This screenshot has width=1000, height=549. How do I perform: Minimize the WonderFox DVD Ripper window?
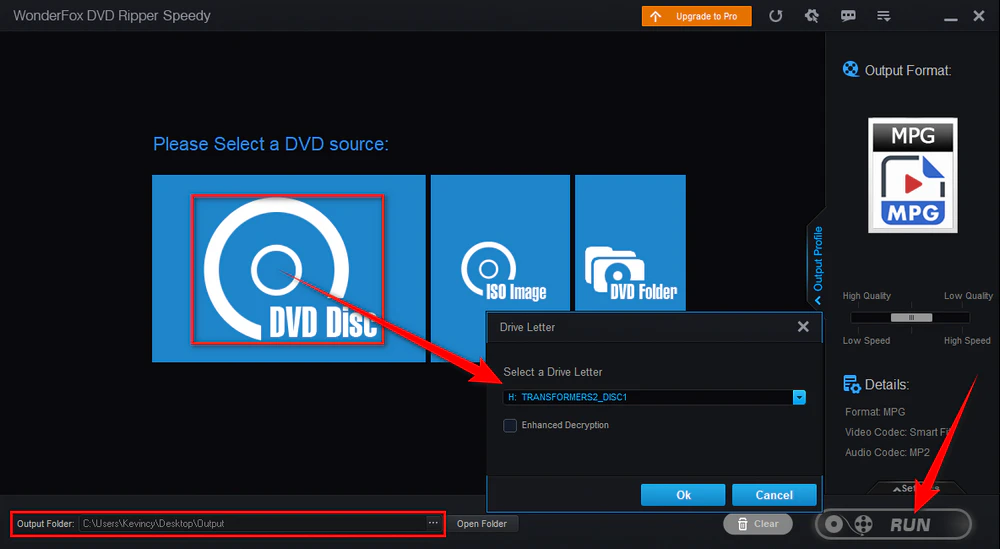tap(951, 18)
